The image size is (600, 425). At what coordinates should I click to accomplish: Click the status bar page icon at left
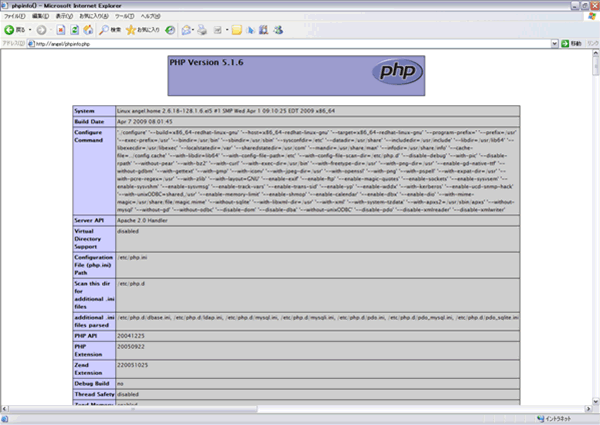point(5,419)
